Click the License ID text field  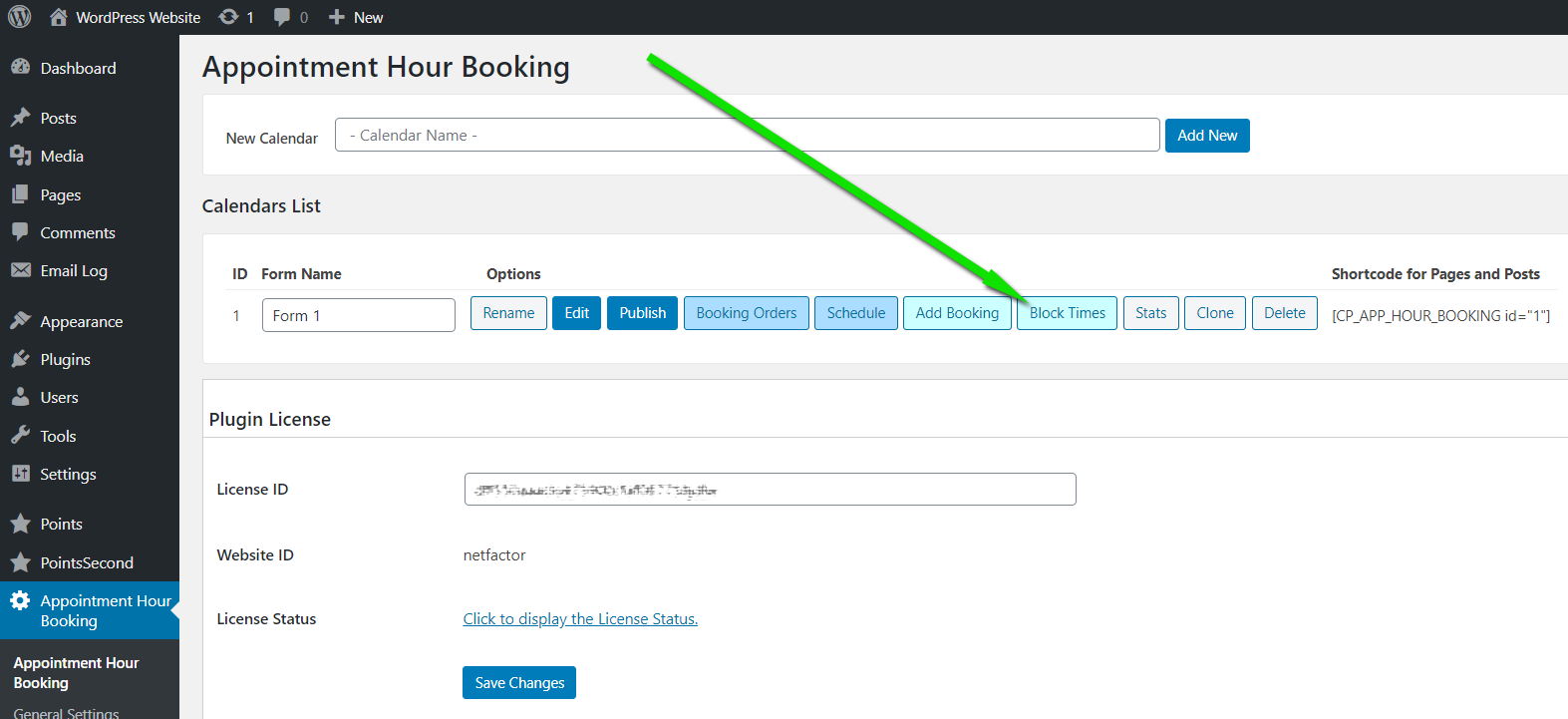tap(770, 490)
